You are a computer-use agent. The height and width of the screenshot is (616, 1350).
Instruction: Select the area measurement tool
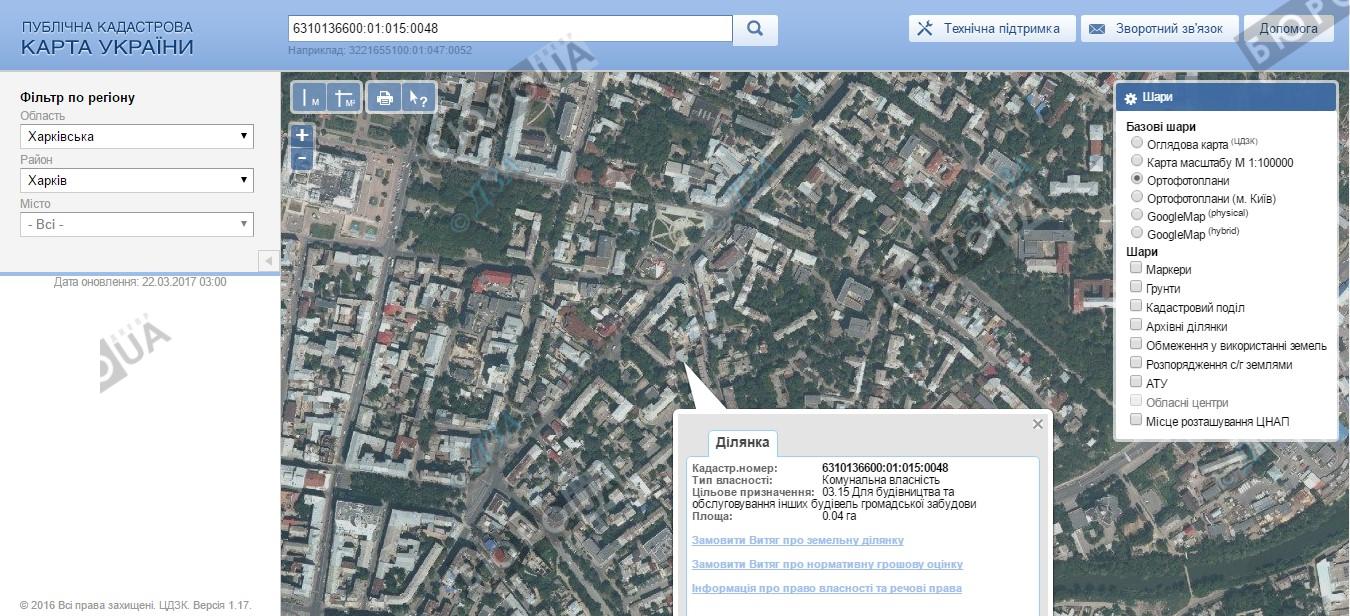tap(343, 98)
